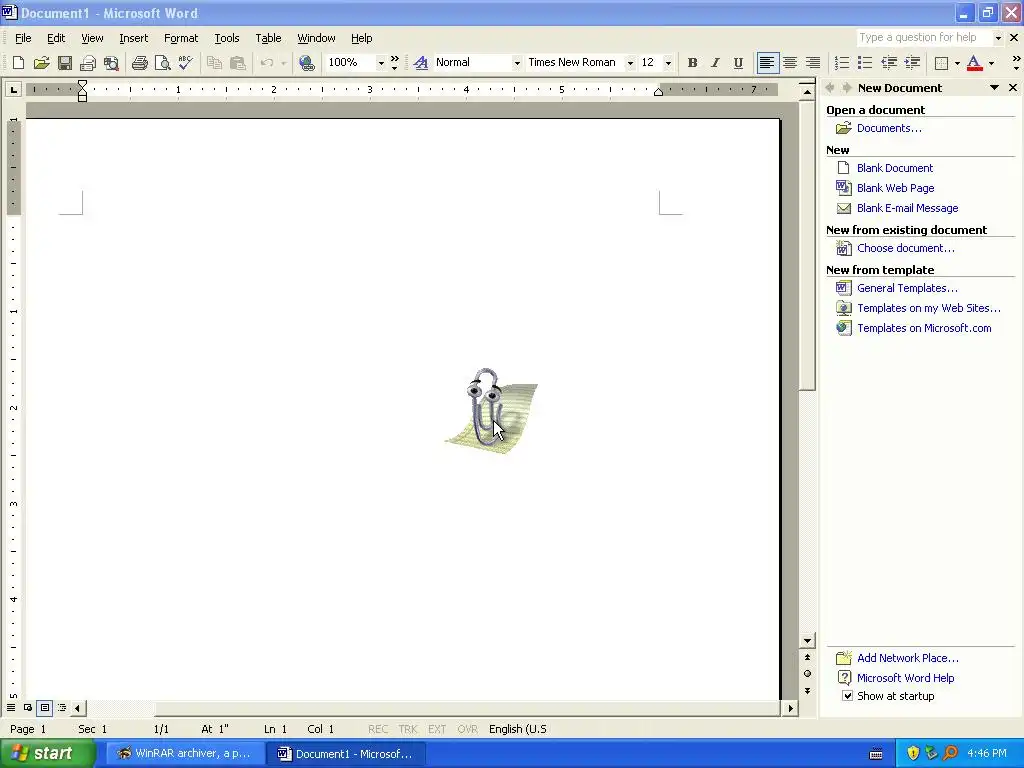Click the Blank E-mail Message link

[907, 208]
